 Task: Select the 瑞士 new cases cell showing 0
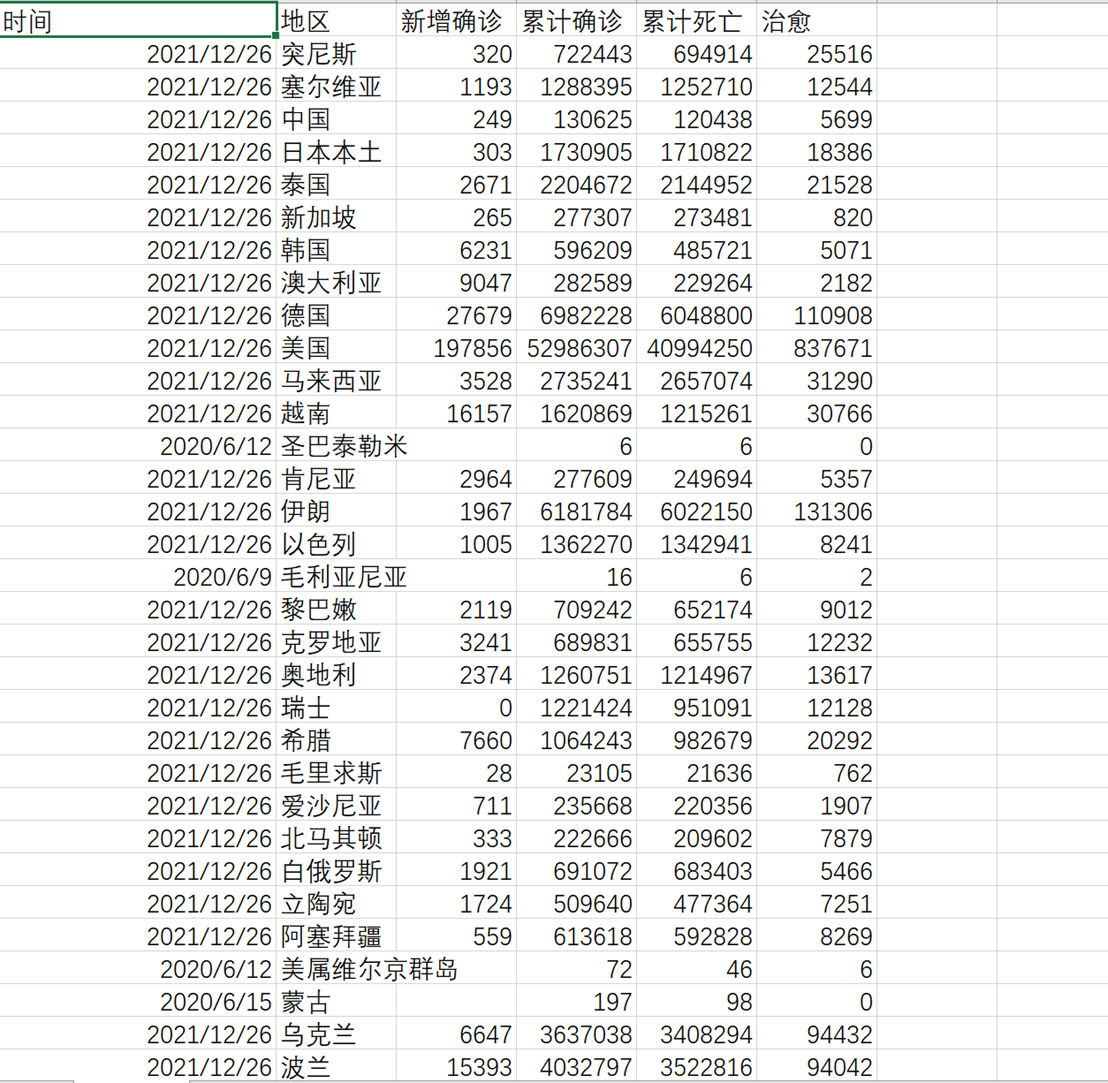(x=456, y=708)
